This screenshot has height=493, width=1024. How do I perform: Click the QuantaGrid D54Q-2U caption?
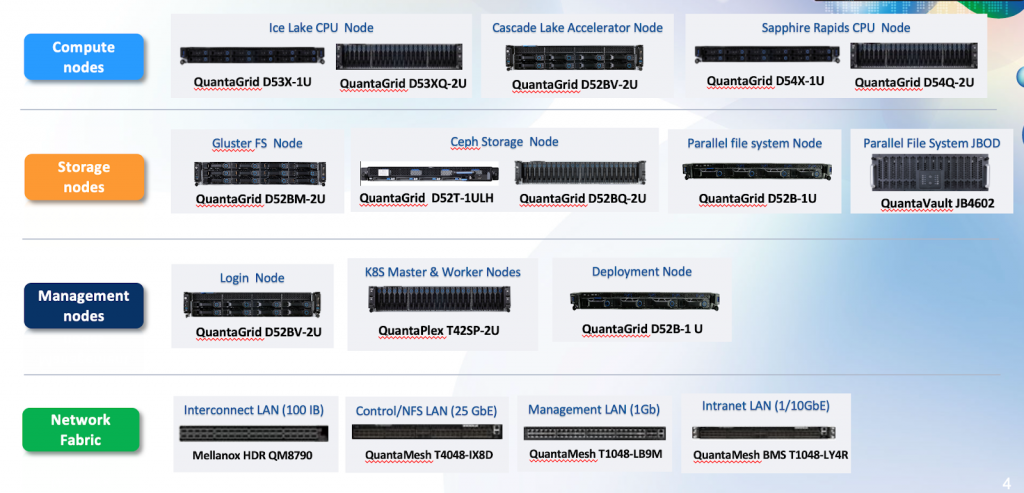point(914,82)
